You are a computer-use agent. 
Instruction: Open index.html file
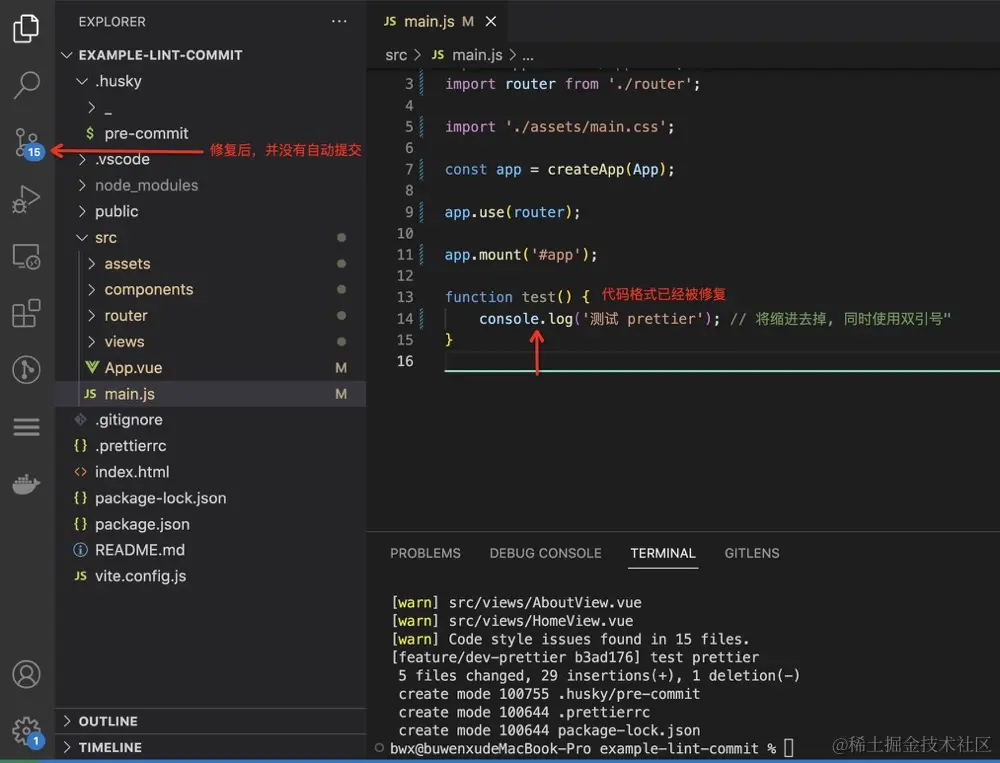click(210, 472)
